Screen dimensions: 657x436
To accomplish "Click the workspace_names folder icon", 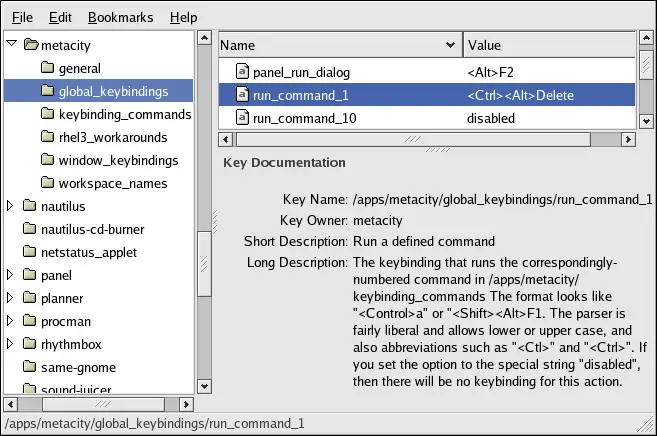I will (x=47, y=183).
